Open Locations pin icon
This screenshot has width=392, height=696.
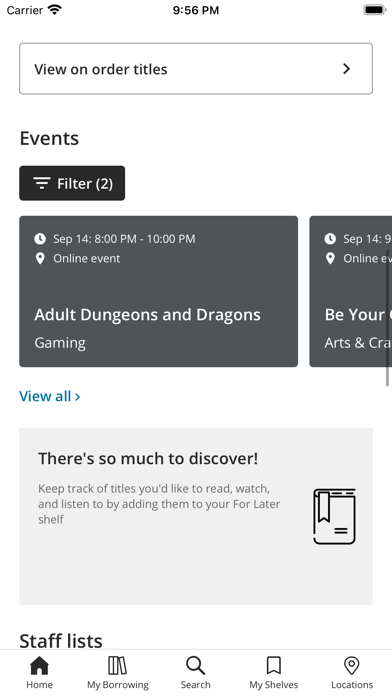pyautogui.click(x=352, y=665)
